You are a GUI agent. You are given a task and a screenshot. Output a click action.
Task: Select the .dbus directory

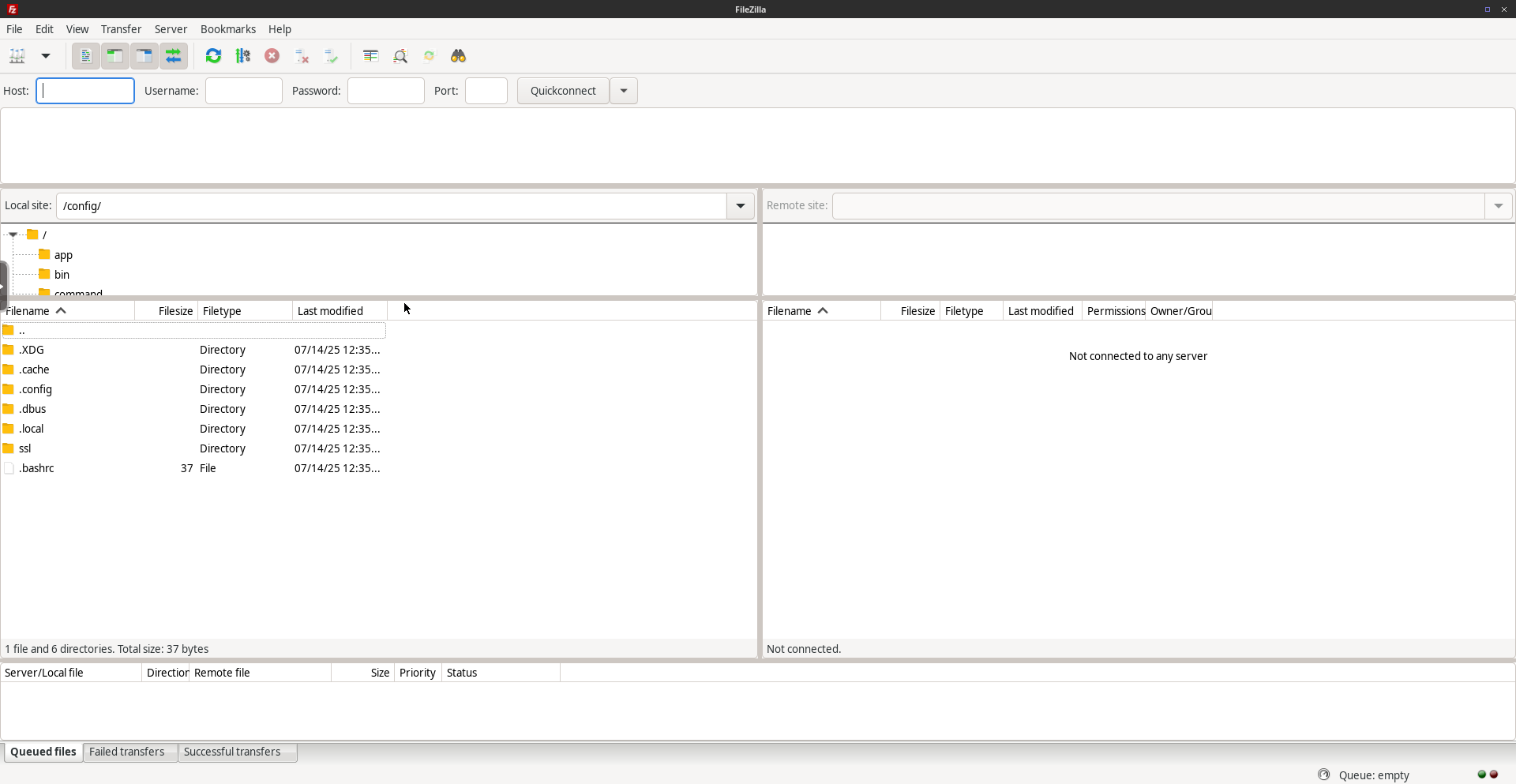[x=193, y=409]
